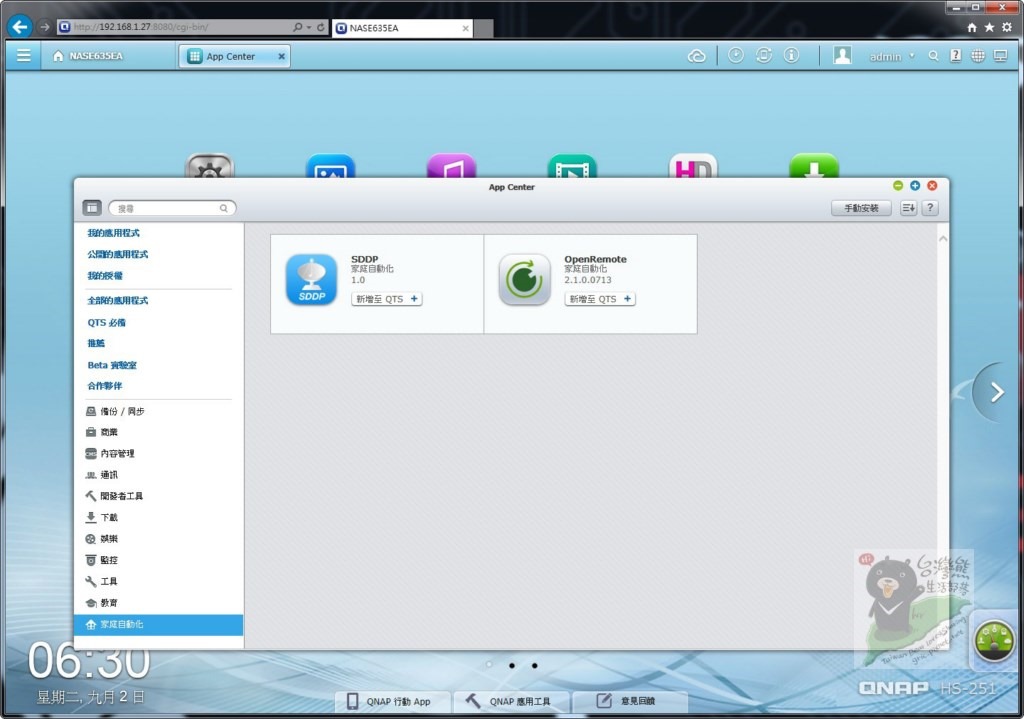
Task: Select the 家庭自動化 category
Action: click(x=159, y=624)
